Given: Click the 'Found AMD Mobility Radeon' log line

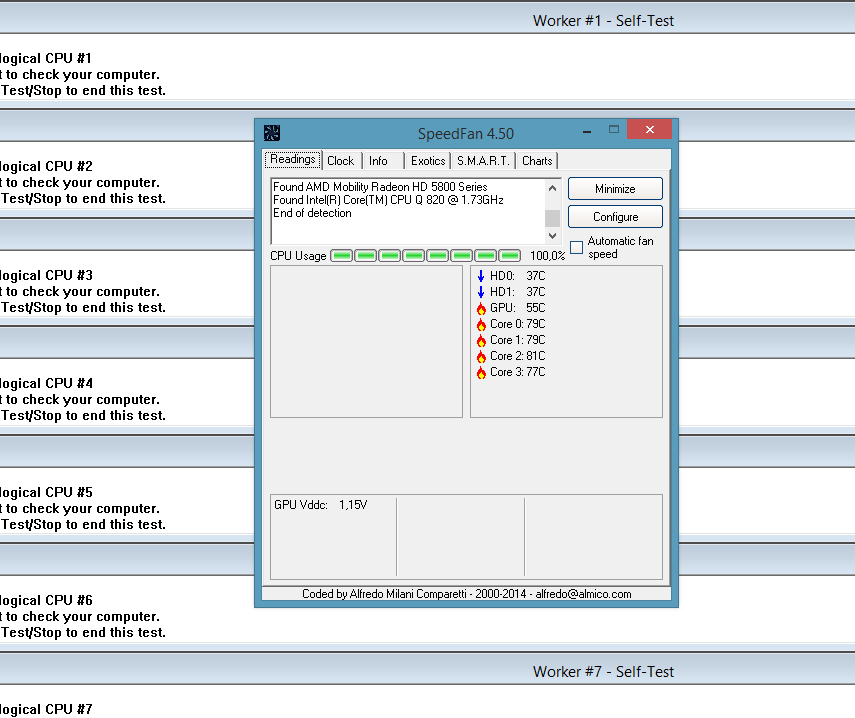Looking at the screenshot, I should pyautogui.click(x=380, y=186).
